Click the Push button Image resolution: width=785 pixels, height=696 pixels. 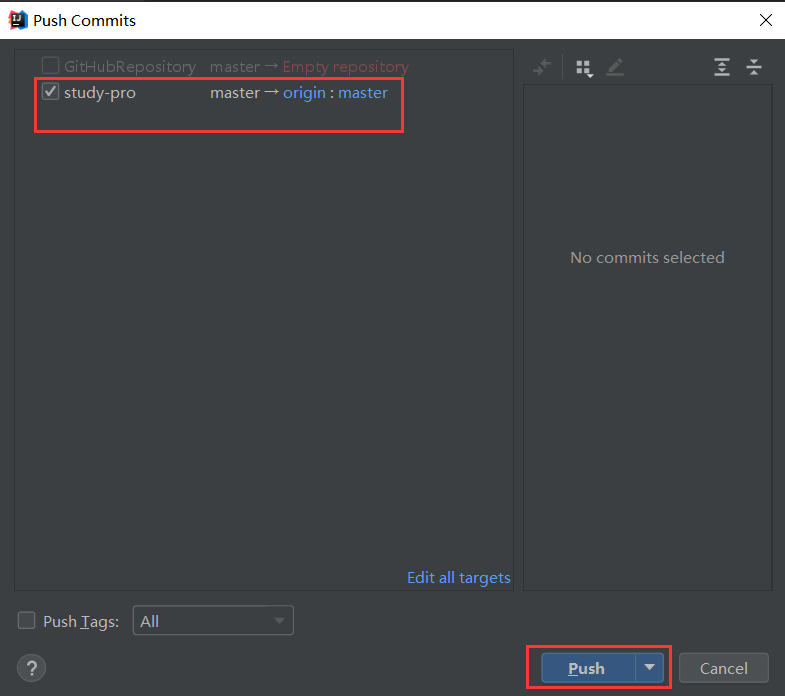point(588,667)
